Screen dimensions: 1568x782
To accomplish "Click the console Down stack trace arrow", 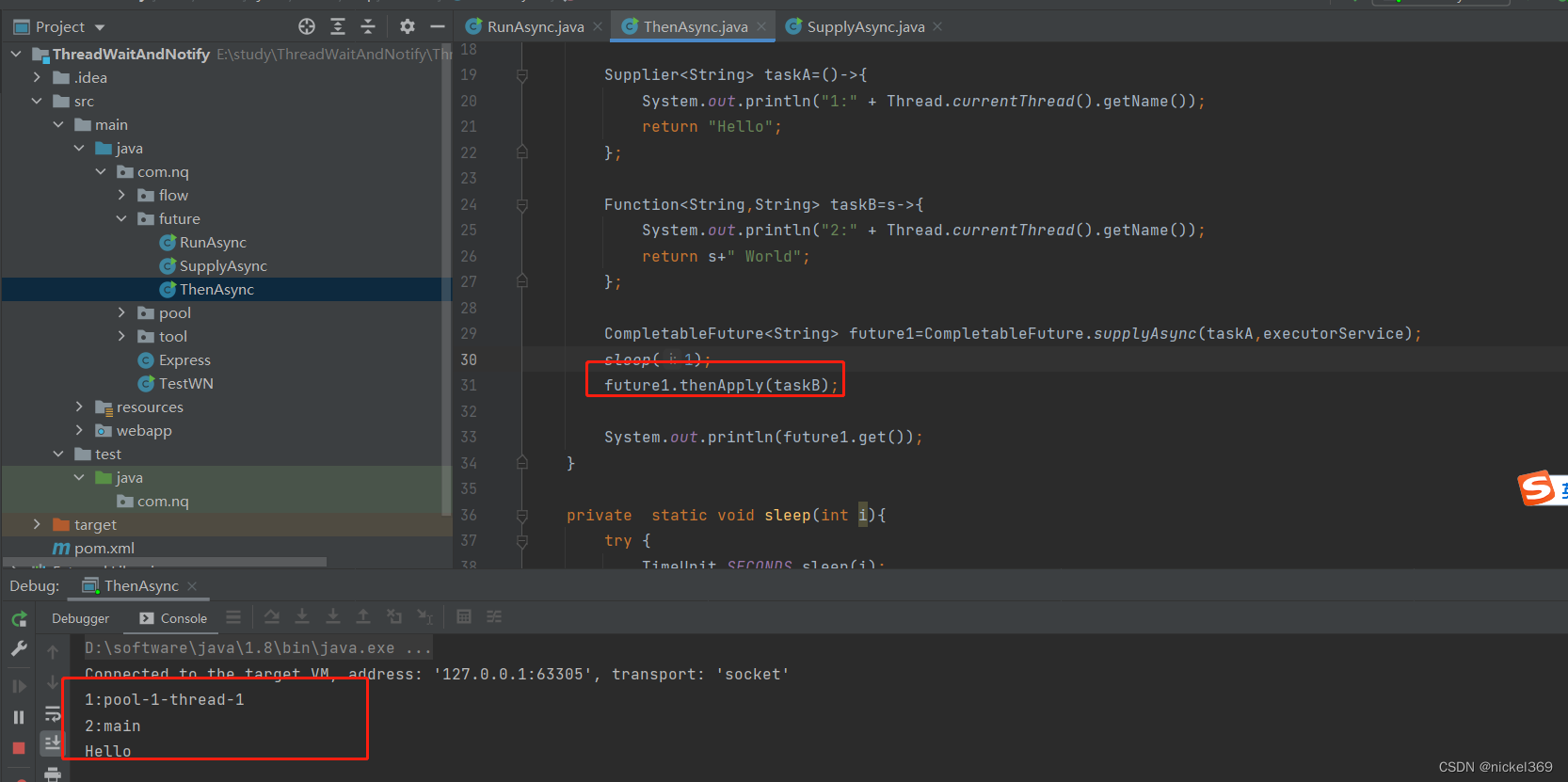I will [53, 682].
